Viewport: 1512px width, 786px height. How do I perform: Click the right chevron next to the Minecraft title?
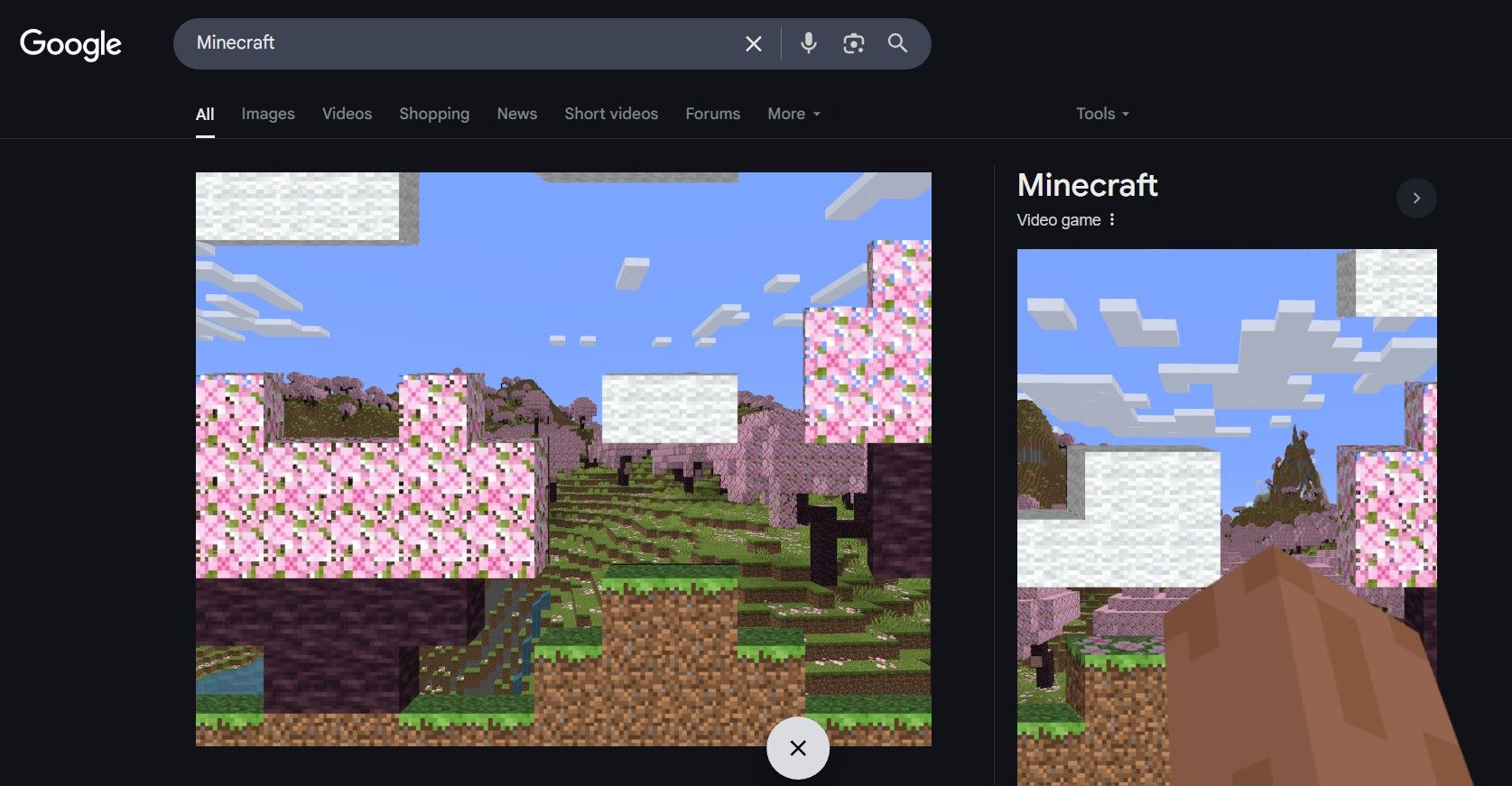[1415, 199]
